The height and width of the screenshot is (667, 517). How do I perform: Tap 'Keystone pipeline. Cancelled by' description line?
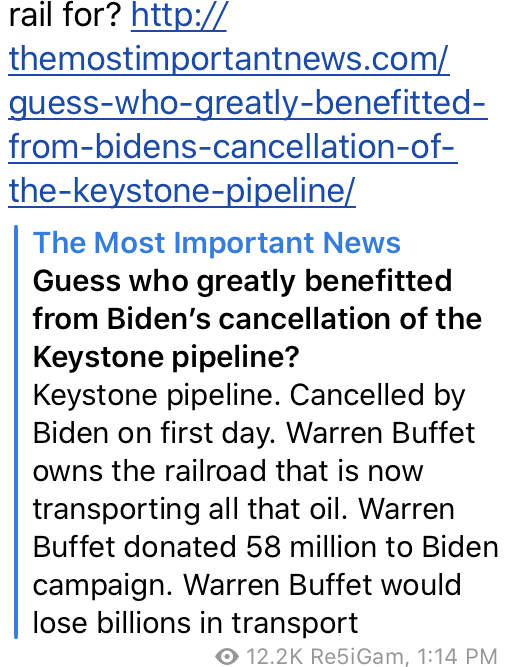(x=249, y=396)
